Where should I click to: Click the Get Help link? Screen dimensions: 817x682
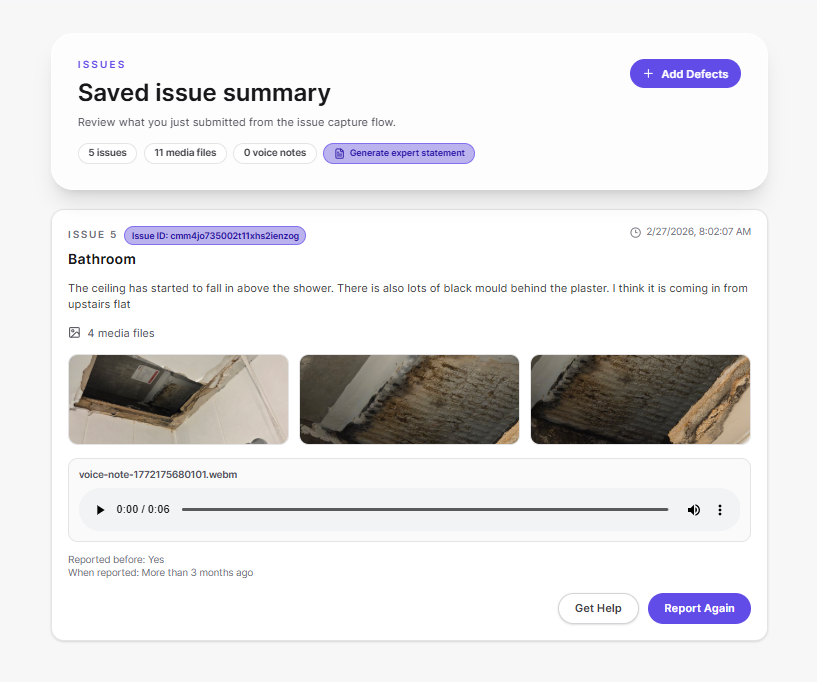[598, 608]
